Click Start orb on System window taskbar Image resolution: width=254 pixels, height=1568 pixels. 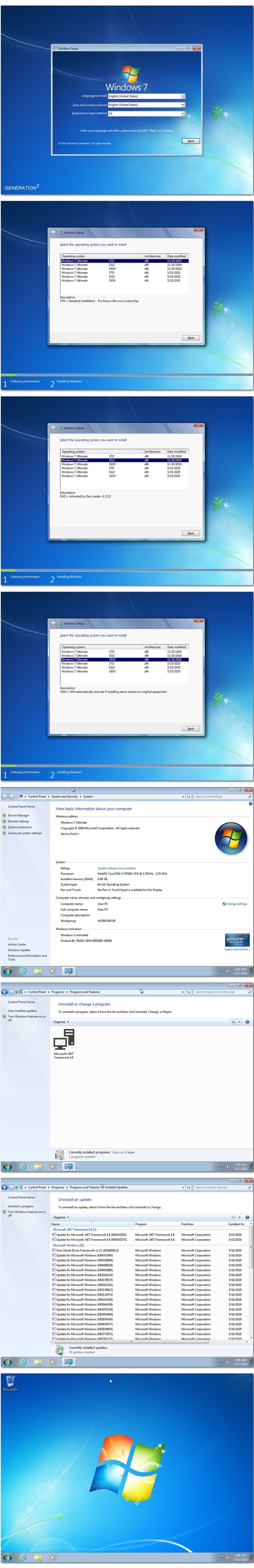tap(7, 971)
